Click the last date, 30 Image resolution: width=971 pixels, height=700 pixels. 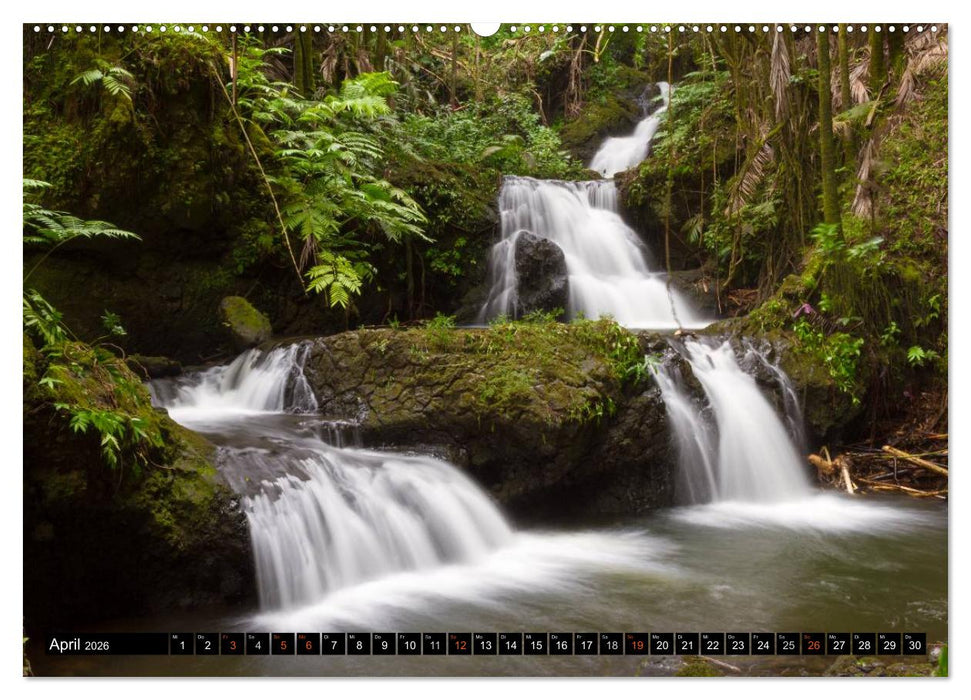pyautogui.click(x=914, y=645)
